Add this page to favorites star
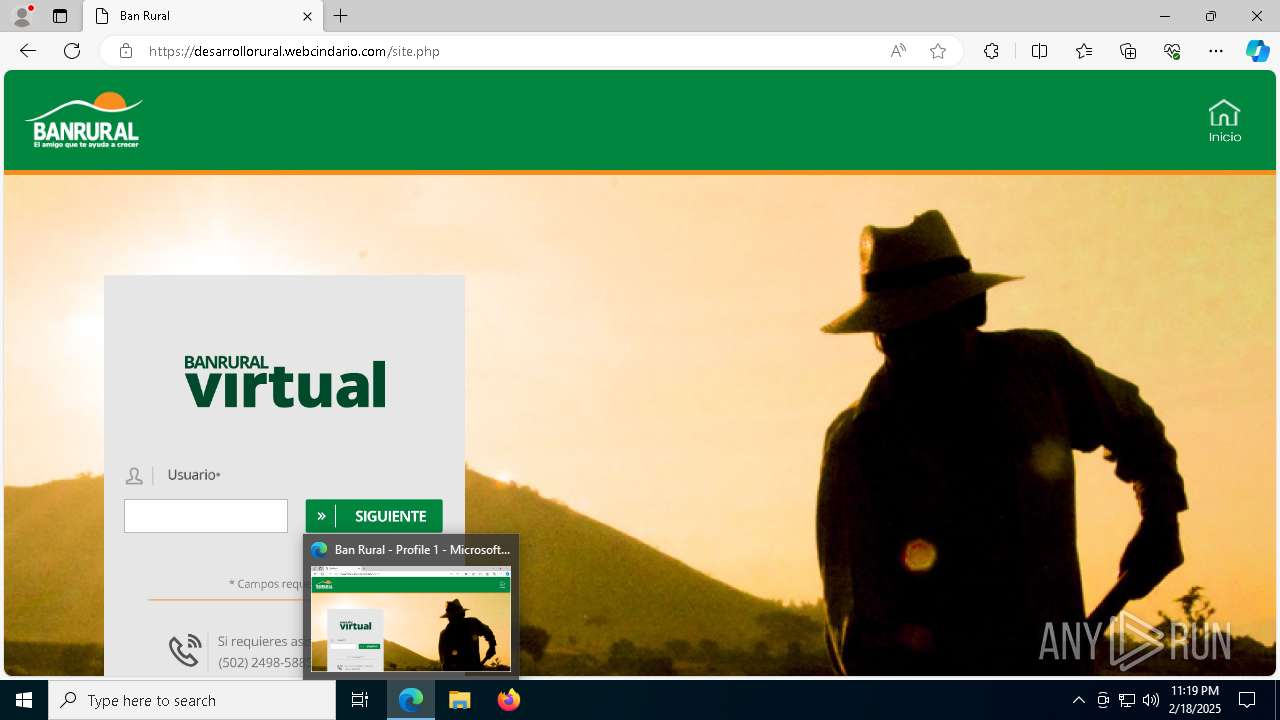Image resolution: width=1280 pixels, height=720 pixels. pyautogui.click(x=938, y=51)
